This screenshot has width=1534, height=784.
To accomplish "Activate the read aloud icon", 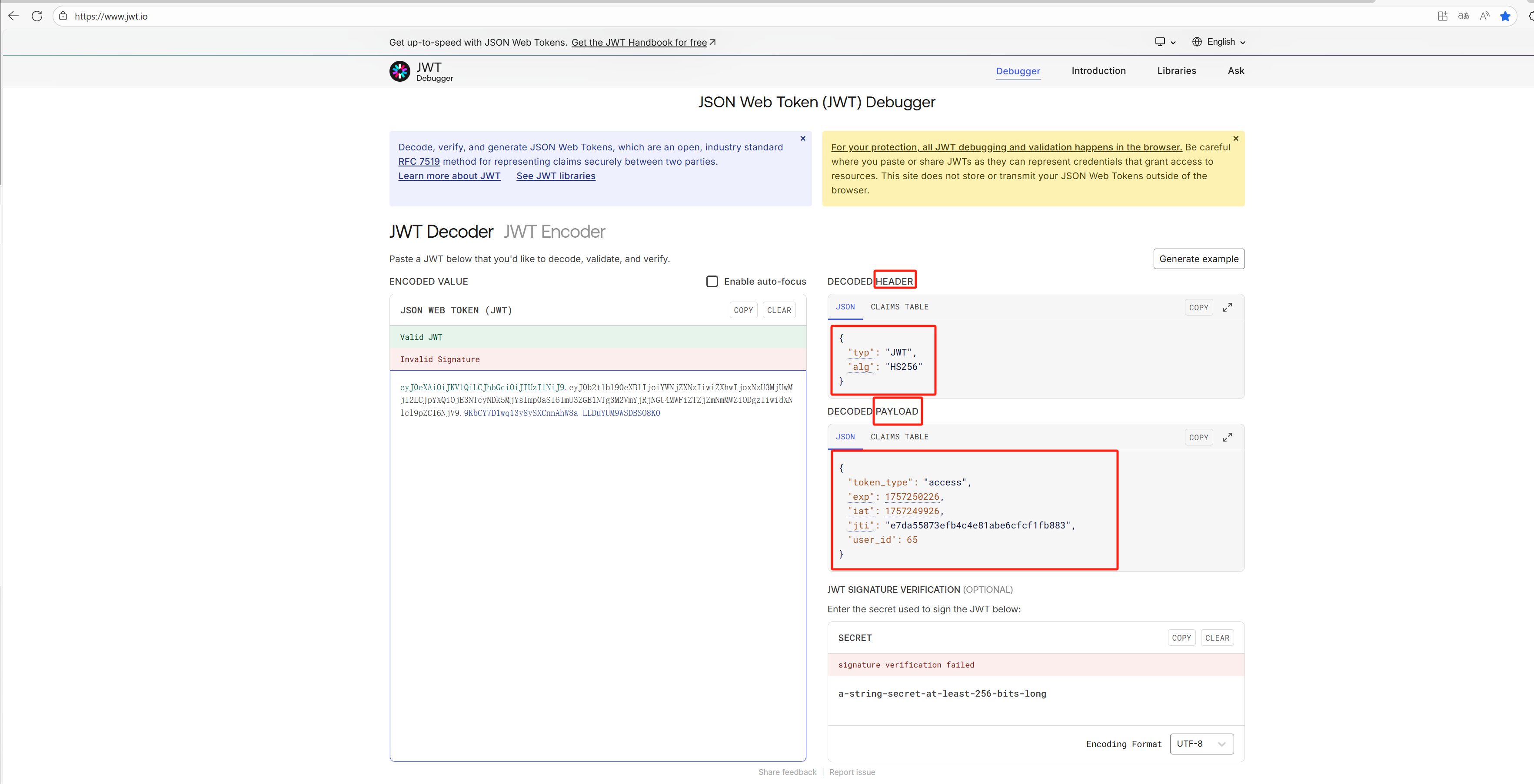I will [1484, 16].
